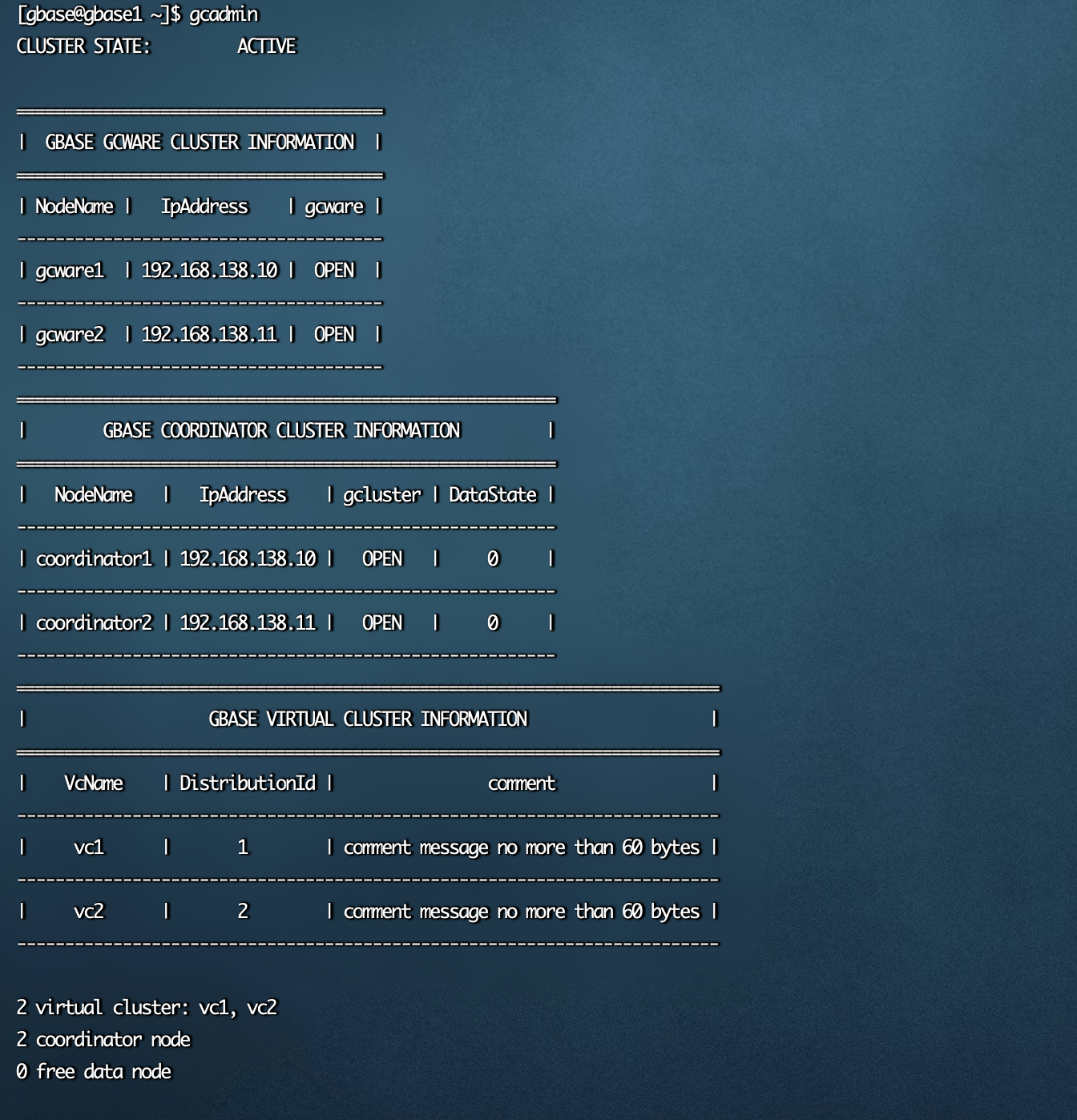
Task: Select the IP address in the coordinator1 row
Action: click(248, 559)
